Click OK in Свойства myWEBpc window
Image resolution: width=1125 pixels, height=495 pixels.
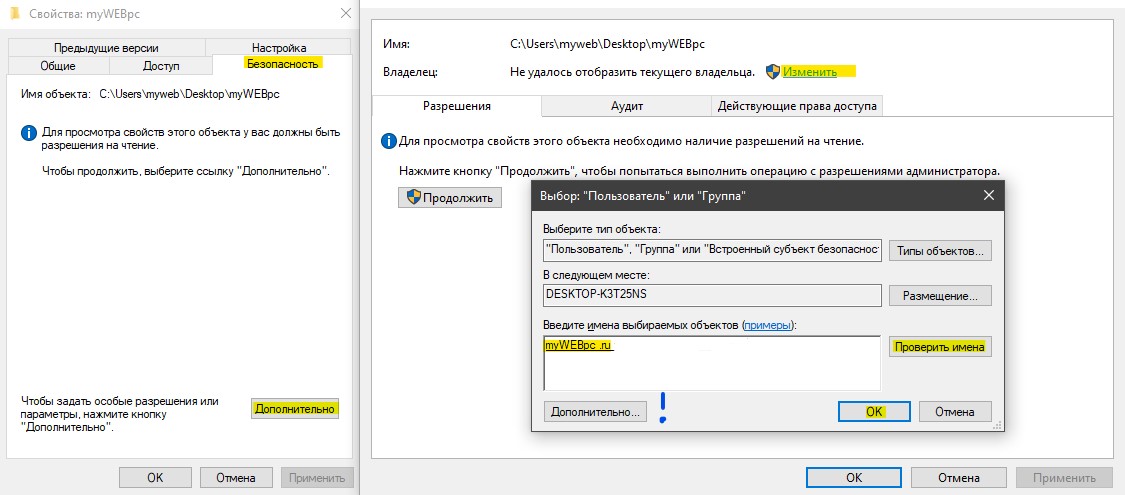(155, 477)
